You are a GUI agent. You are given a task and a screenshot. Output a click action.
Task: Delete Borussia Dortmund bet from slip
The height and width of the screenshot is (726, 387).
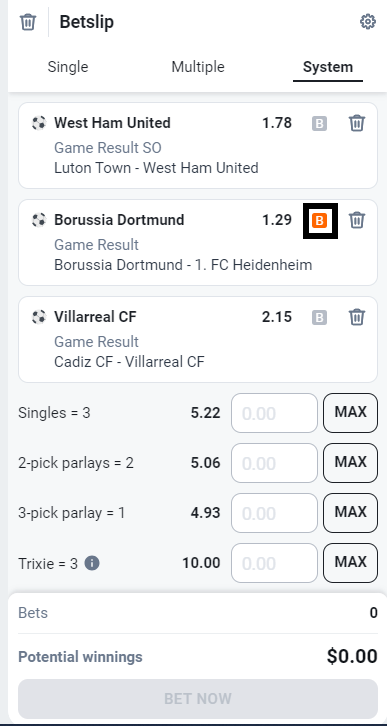tap(356, 220)
